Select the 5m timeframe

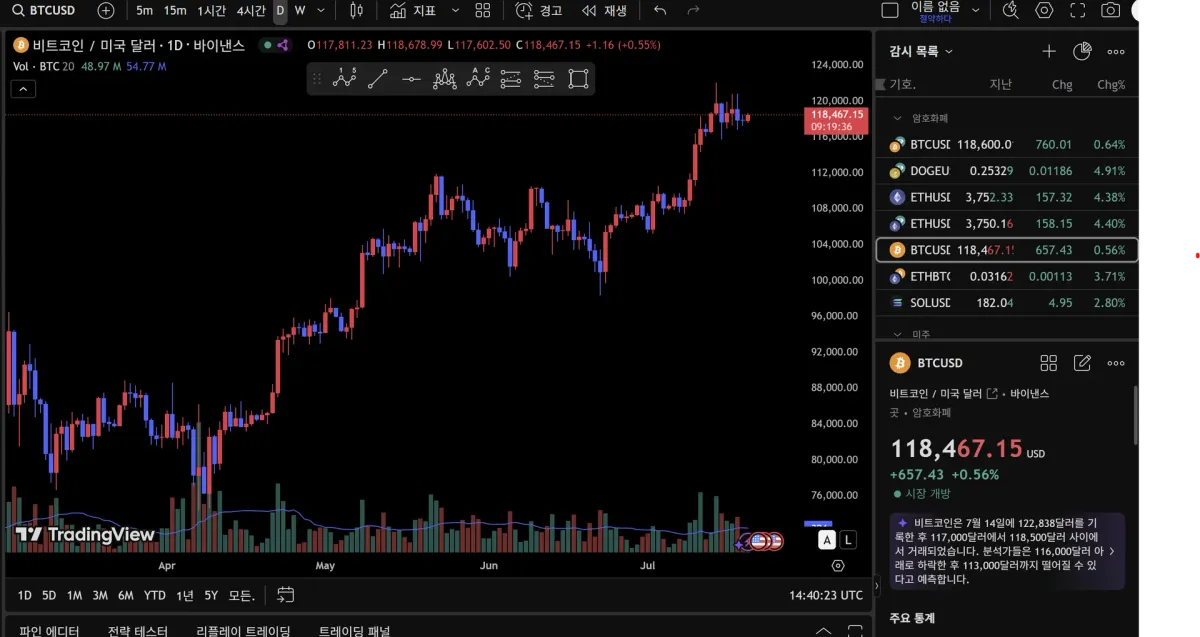pos(144,10)
